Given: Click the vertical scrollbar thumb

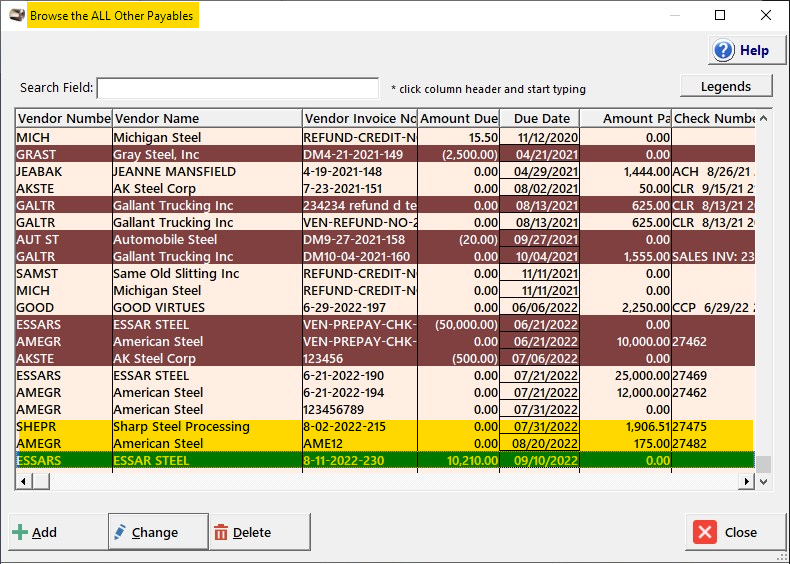Looking at the screenshot, I should (763, 464).
